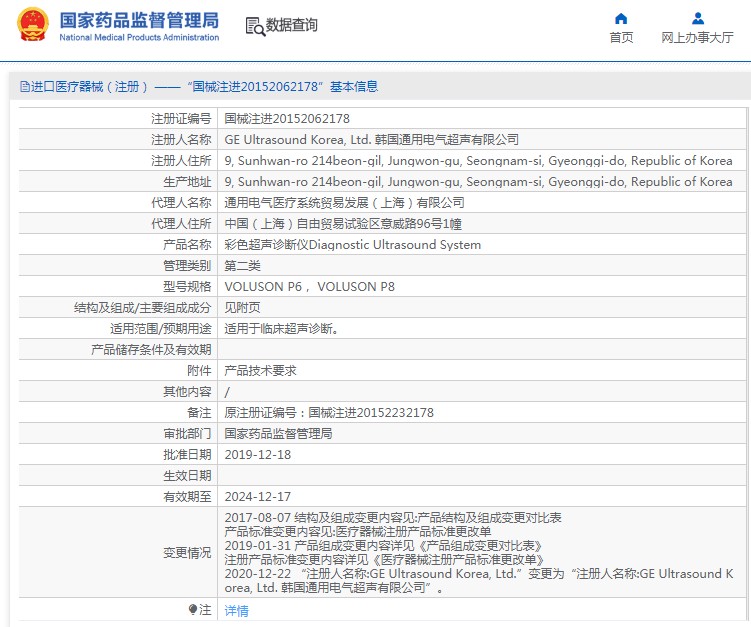The width and height of the screenshot is (751, 627).
Task: Select the 2019-01-31 change record line
Action: point(384,546)
